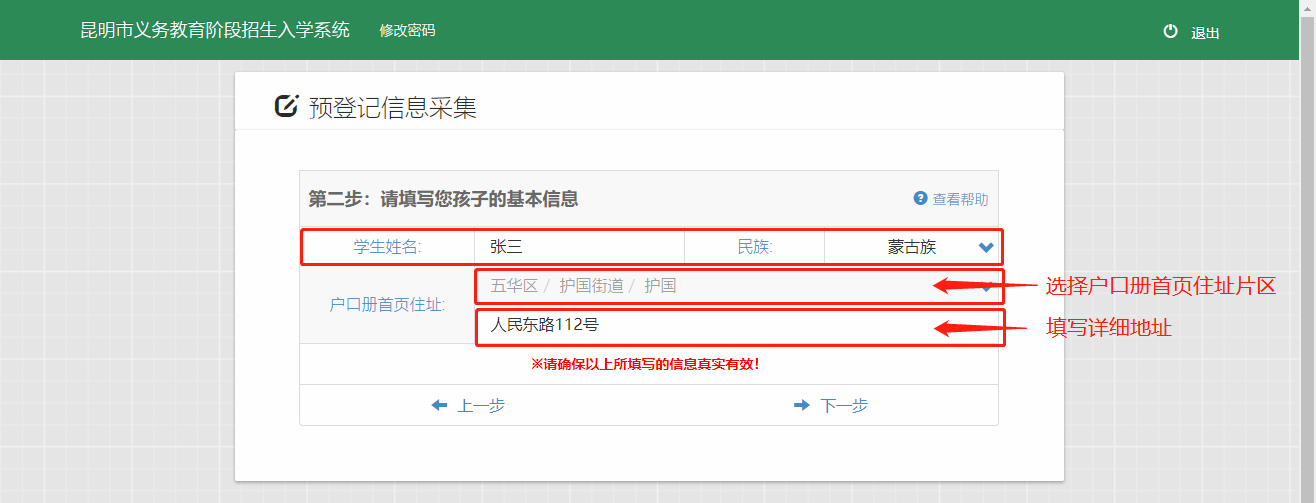Click the chevron arrow of address area selector
Screen dimensions: 1316x503
987,287
